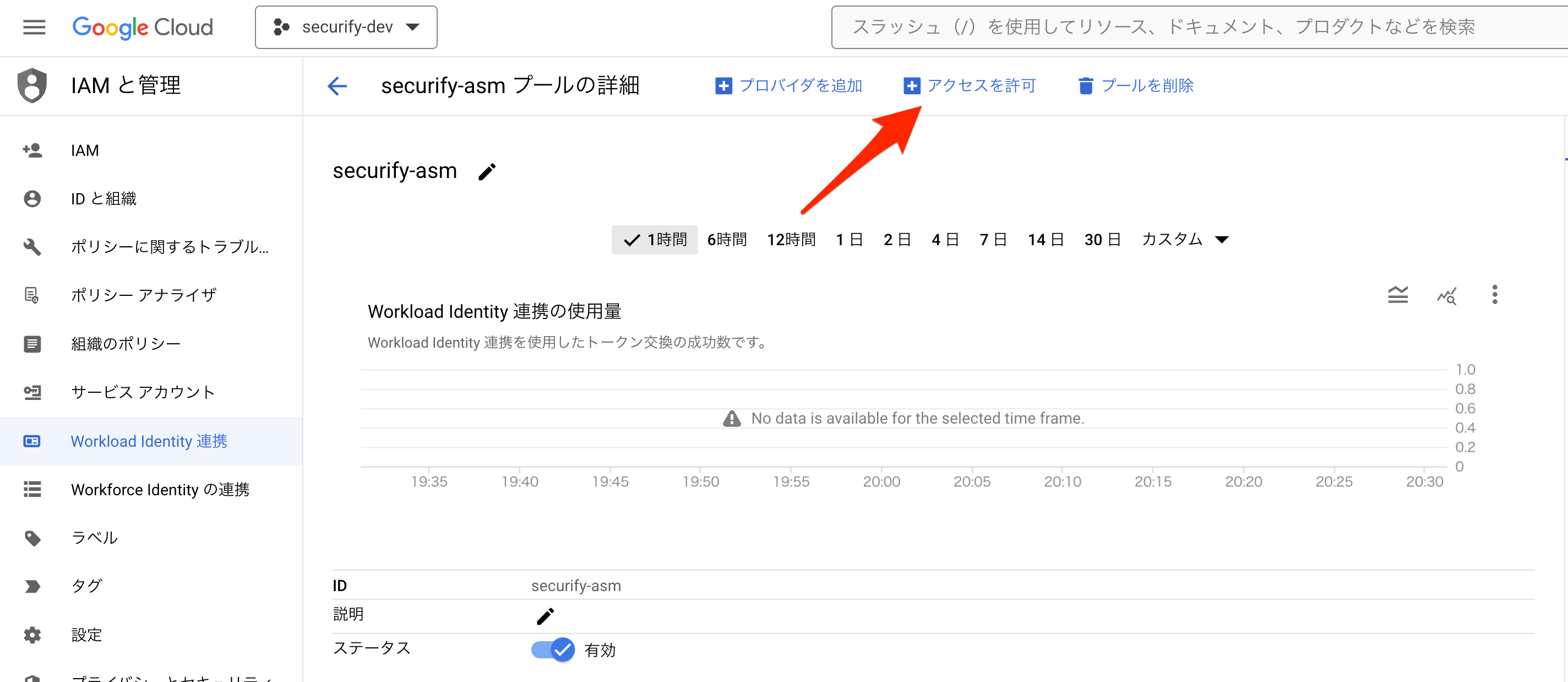Open ポリシー アナライザ in the sidebar
This screenshot has width=1568, height=682.
(x=151, y=295)
